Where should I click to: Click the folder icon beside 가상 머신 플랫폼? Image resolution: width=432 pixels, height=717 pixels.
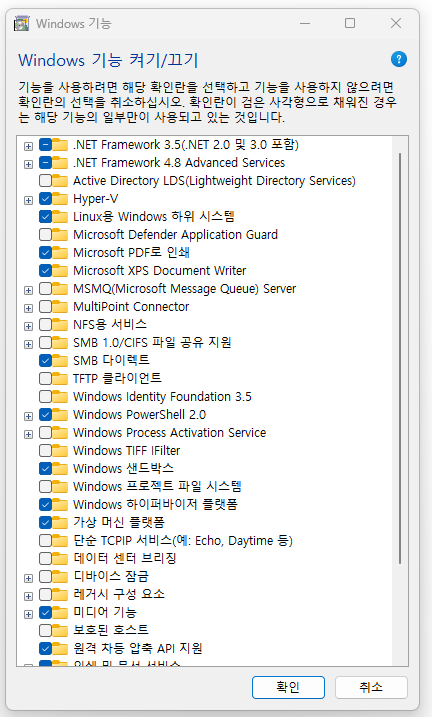(60, 522)
